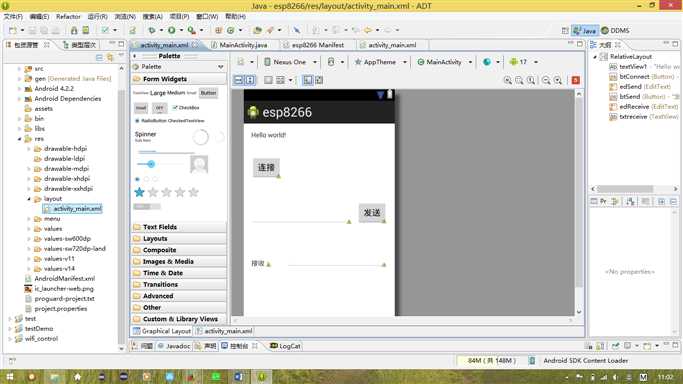Screen dimensions: 683x384
Task: Click the first rating star in Palette
Action: [139, 192]
